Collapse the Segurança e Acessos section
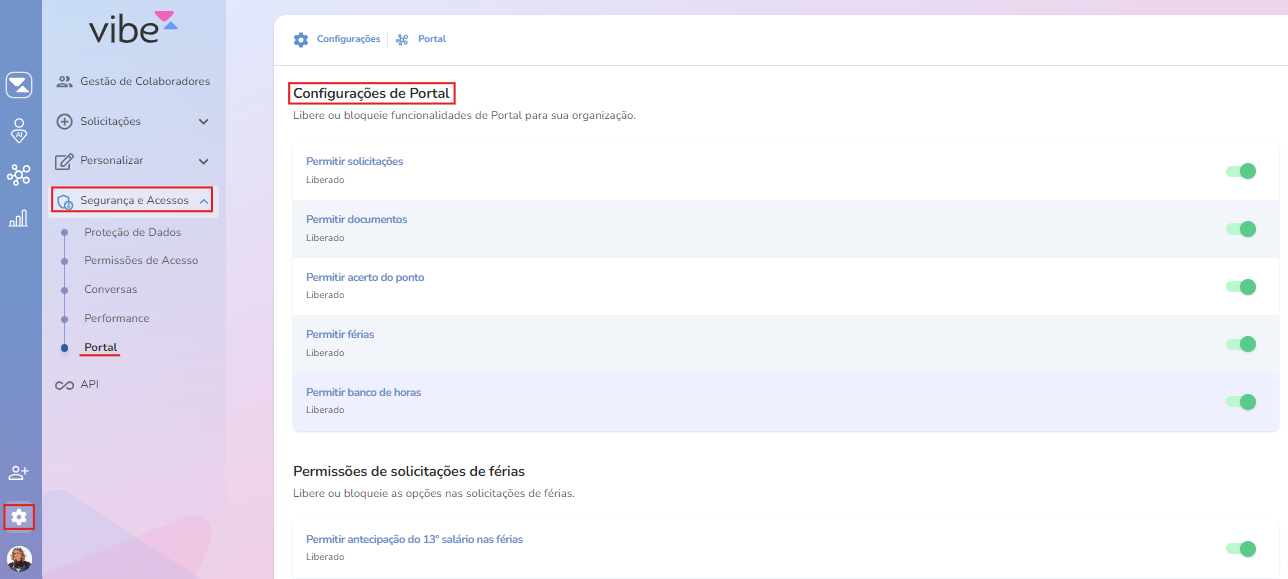Image resolution: width=1288 pixels, height=579 pixels. point(204,201)
